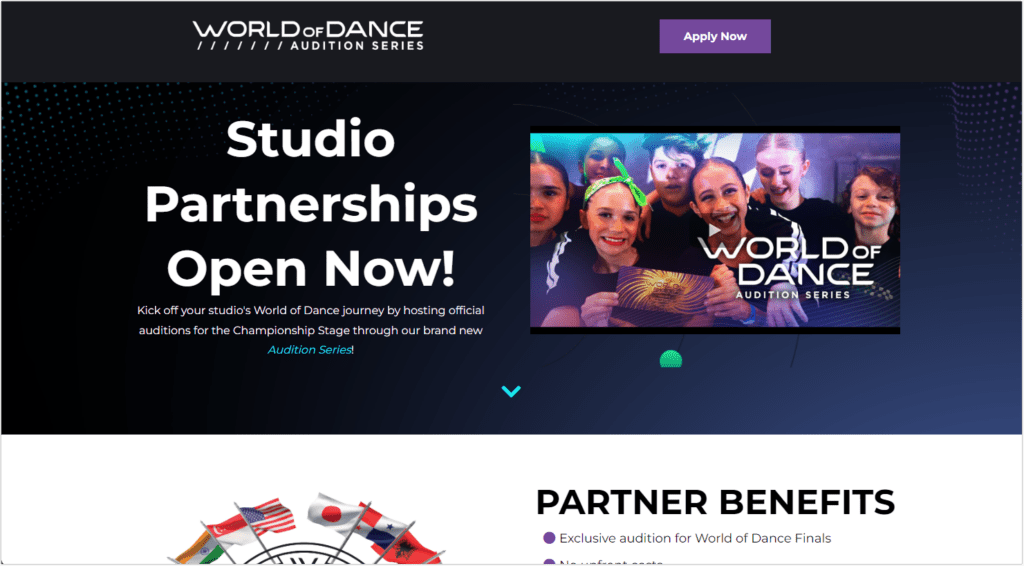Click the Japan flag

336,511
